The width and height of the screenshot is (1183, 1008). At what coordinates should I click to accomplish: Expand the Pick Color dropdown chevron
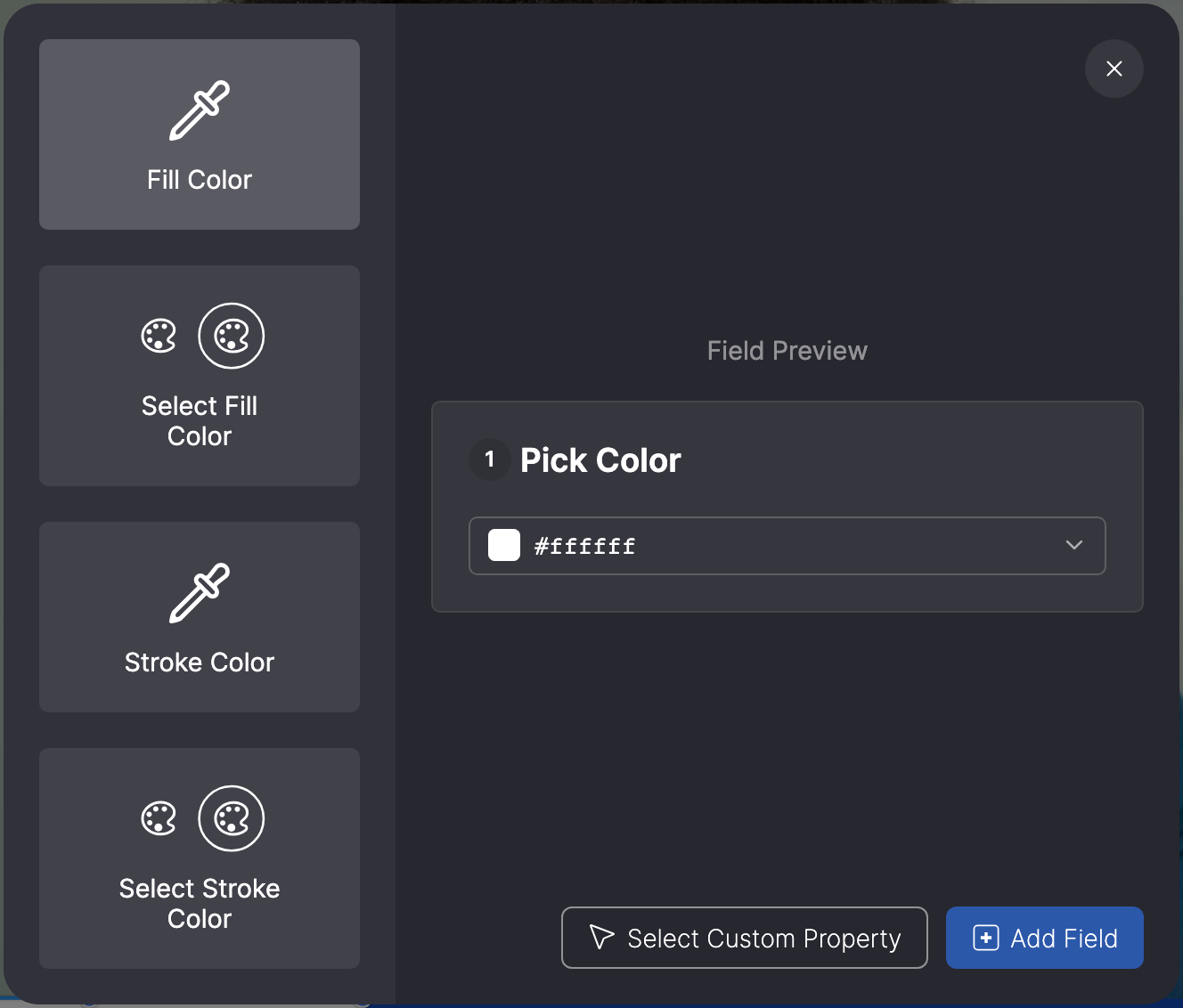(x=1074, y=545)
